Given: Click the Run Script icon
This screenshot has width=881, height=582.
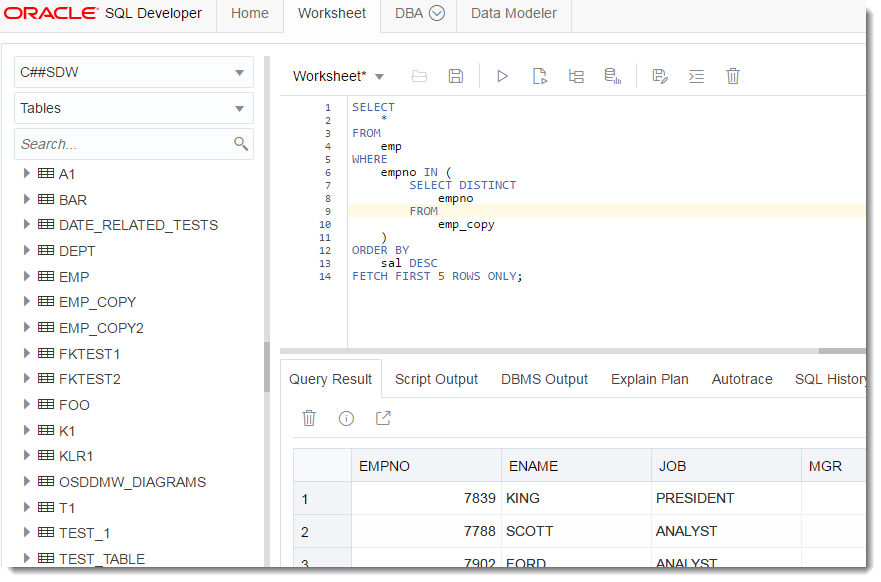Looking at the screenshot, I should (539, 76).
